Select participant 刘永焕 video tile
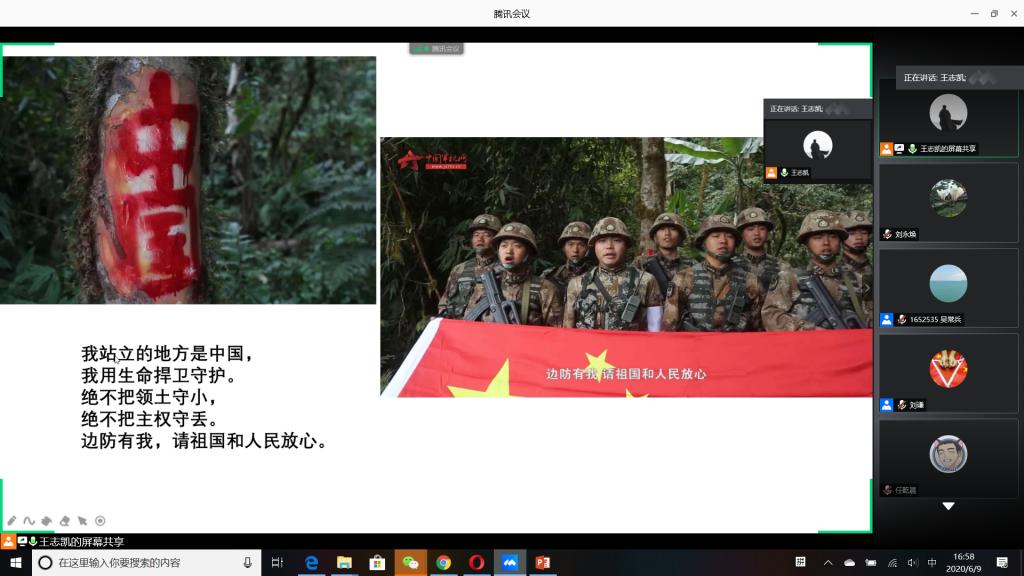Screen dimensions: 1024x576 pos(948,203)
